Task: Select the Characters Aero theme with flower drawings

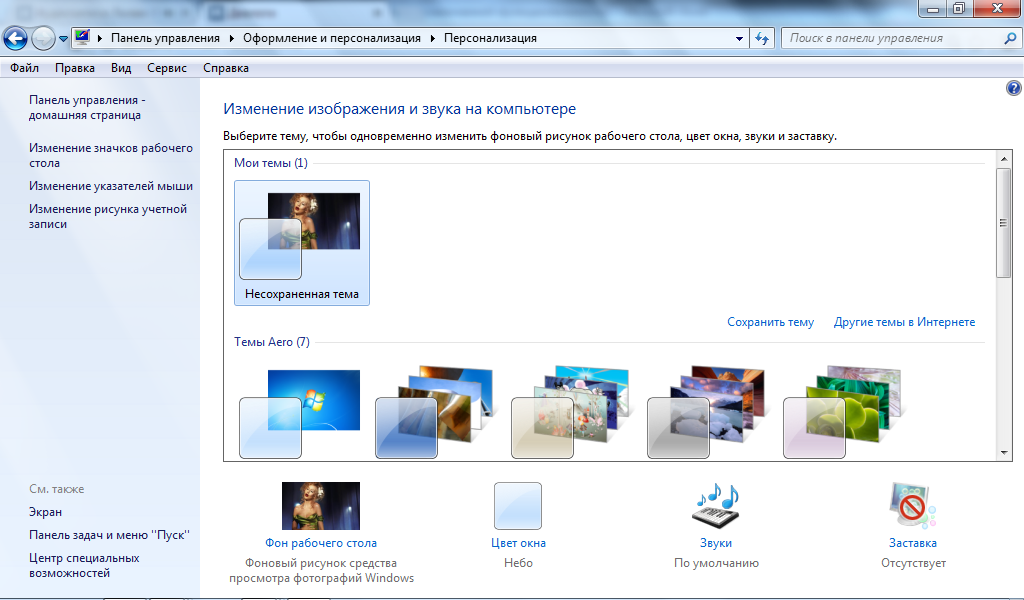Action: click(x=571, y=413)
